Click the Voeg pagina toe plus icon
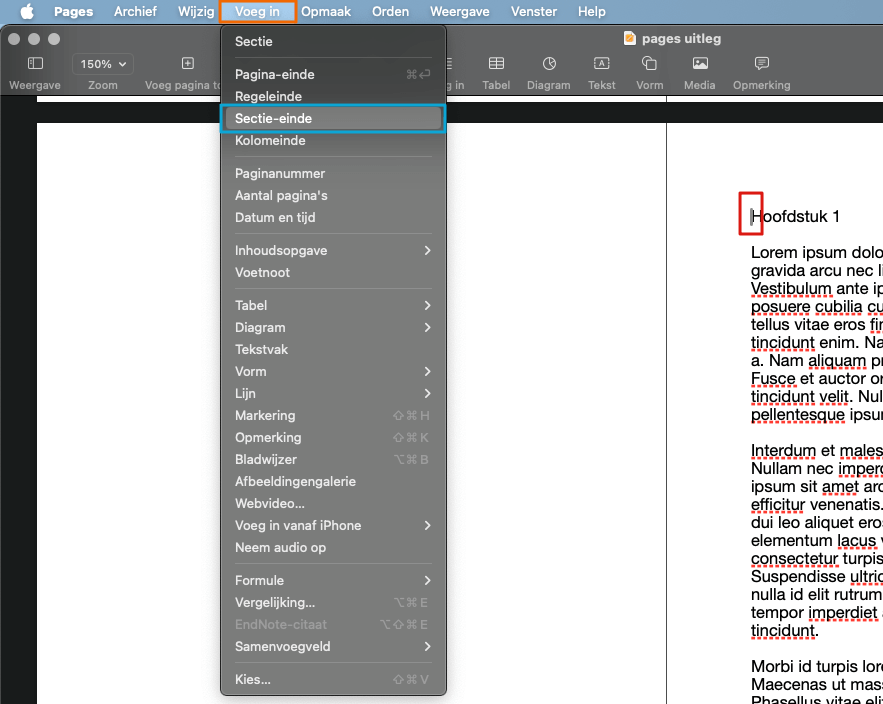Screen dimensions: 883x704 coord(188,63)
